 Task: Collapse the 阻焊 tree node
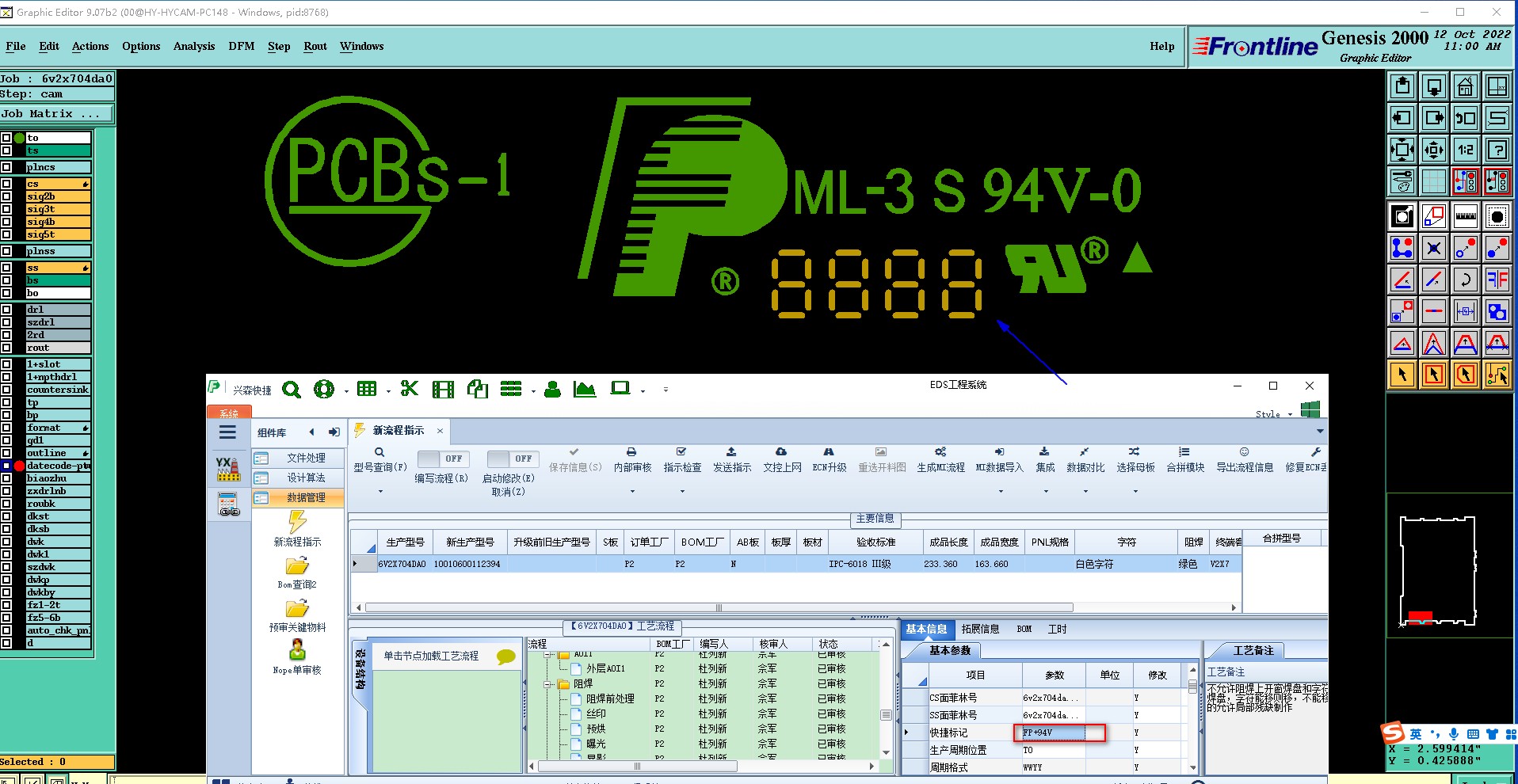click(x=547, y=683)
